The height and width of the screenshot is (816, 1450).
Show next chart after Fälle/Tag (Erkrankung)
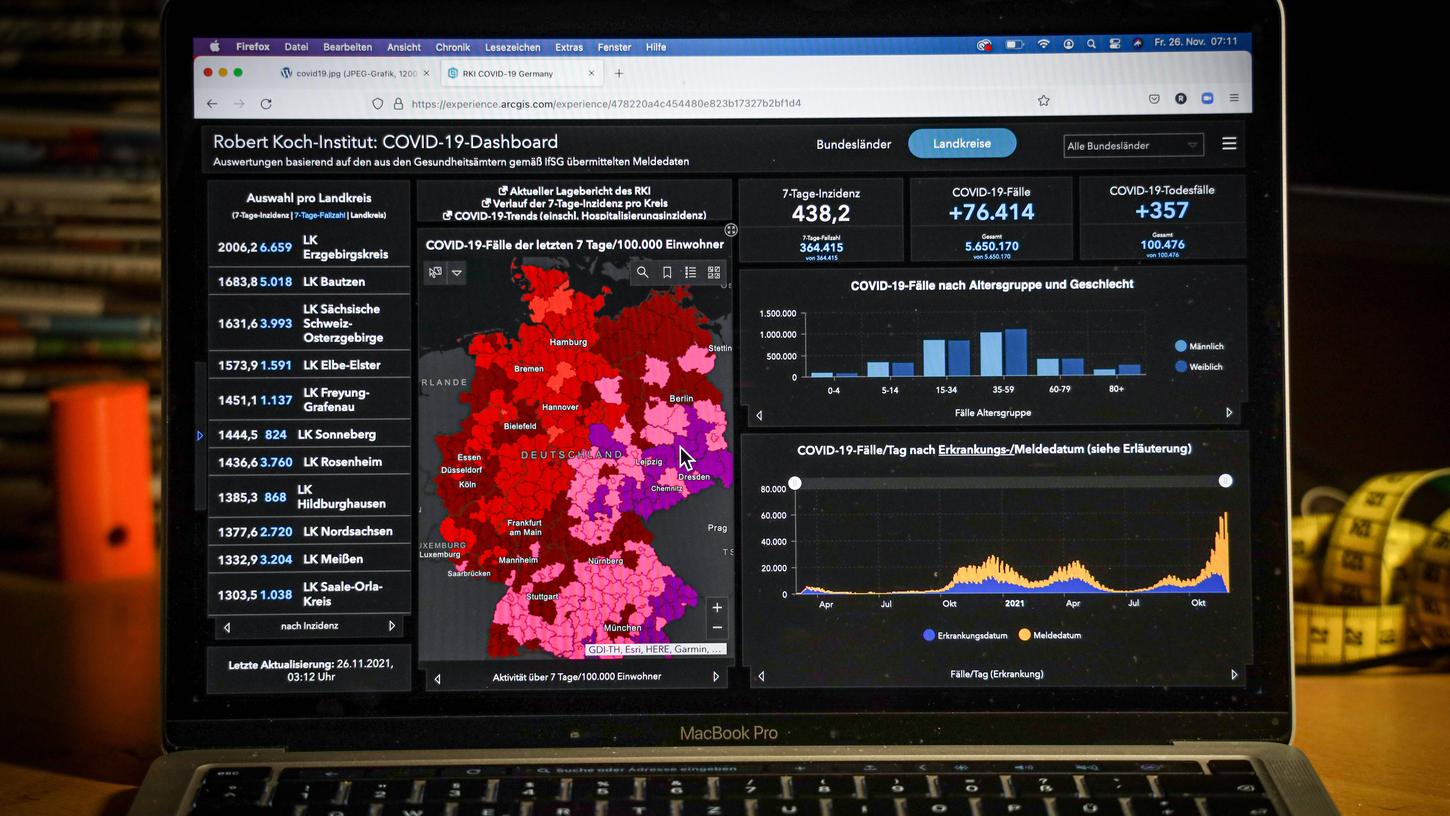1234,675
